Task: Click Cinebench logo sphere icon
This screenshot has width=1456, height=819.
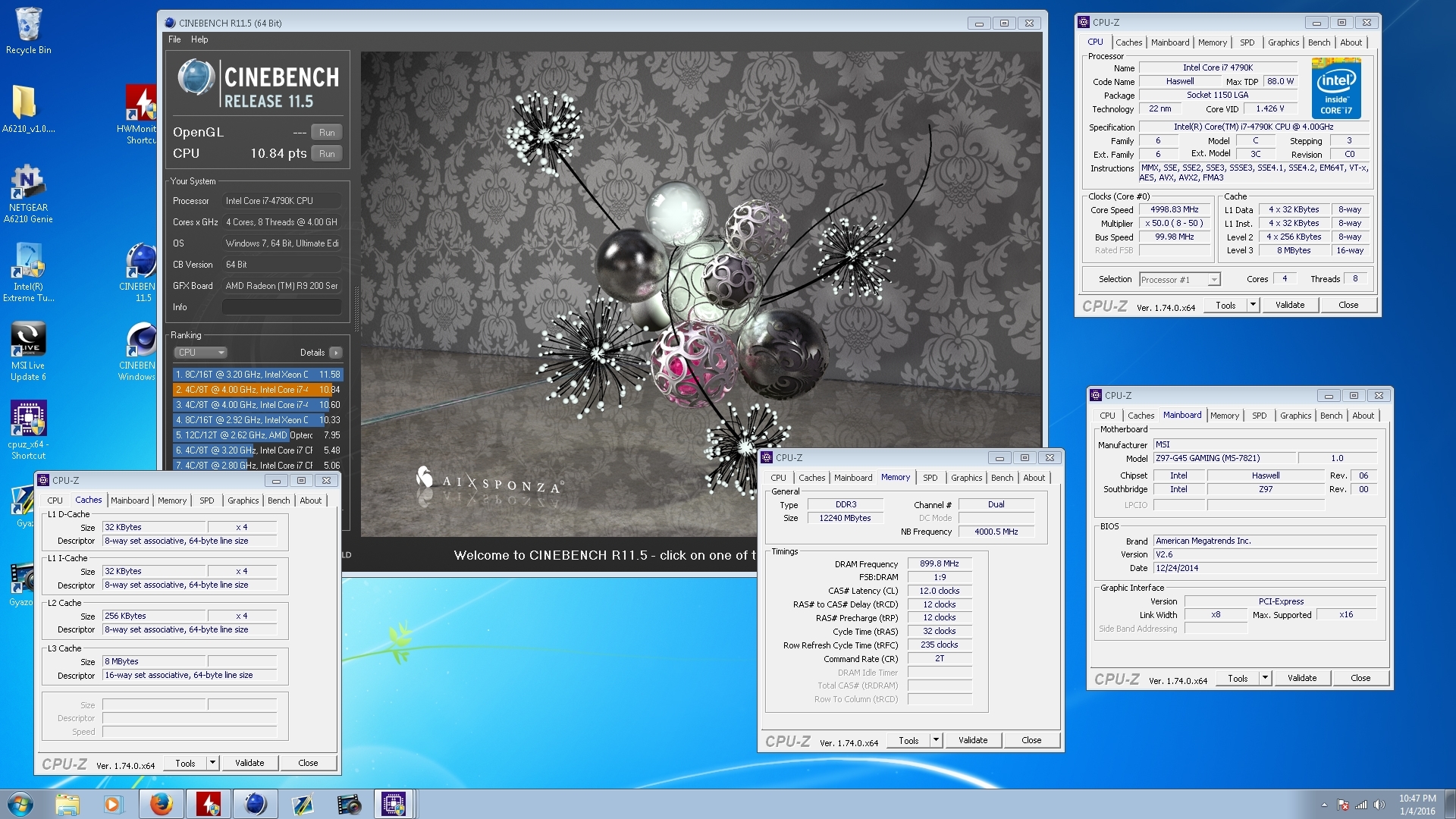Action: click(196, 77)
